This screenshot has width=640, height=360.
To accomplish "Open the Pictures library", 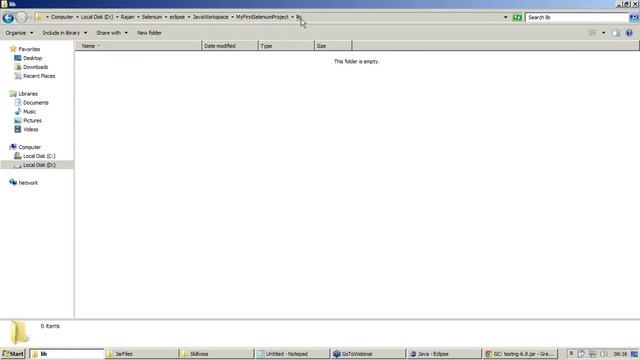I will (32, 120).
